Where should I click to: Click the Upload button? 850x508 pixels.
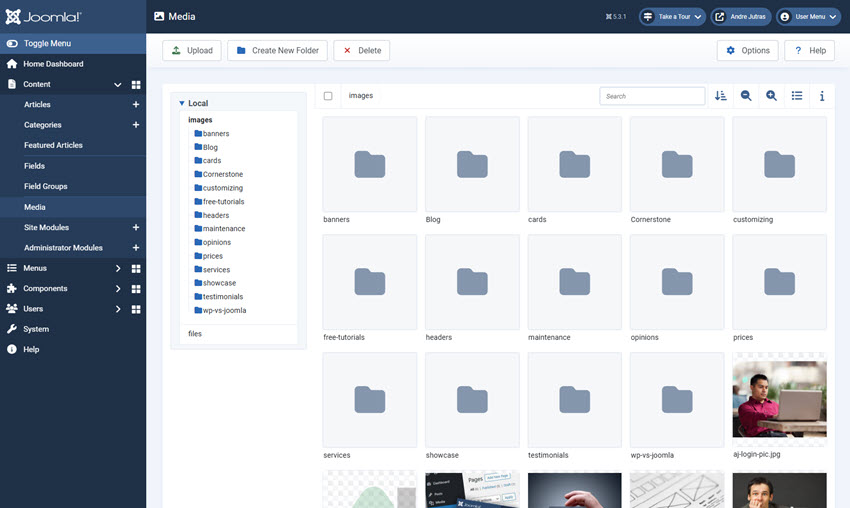click(x=191, y=51)
